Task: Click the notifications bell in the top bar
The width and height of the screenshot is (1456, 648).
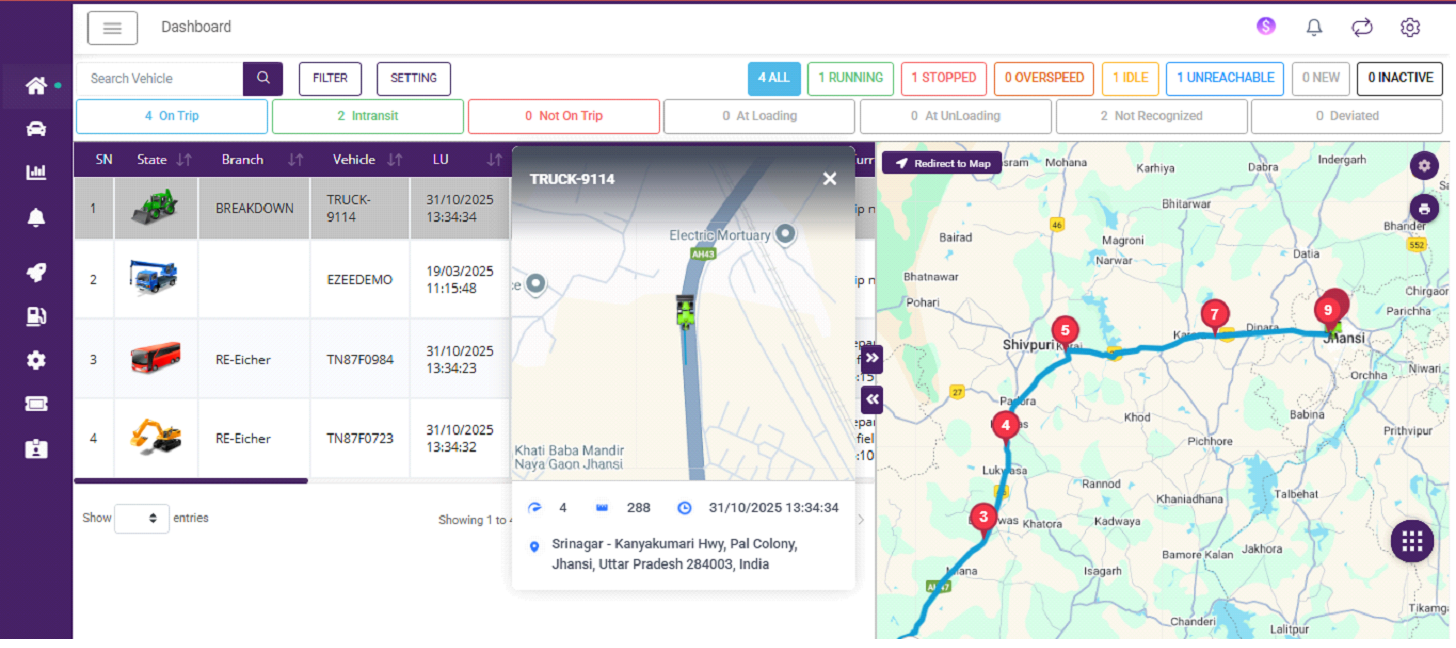Action: (1314, 27)
